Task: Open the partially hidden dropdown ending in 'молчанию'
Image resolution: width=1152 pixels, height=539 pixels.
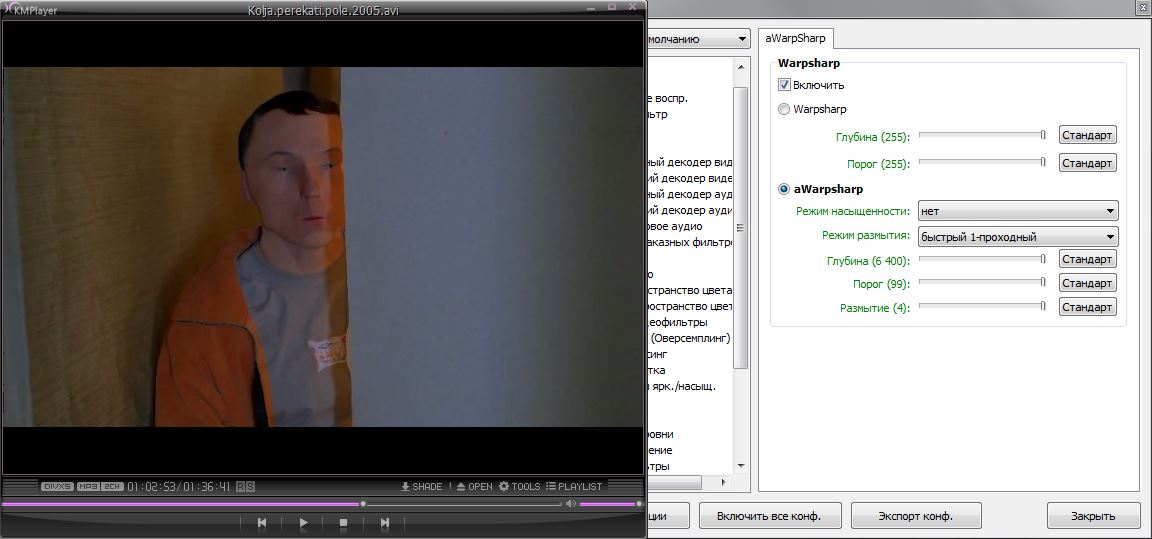Action: tap(700, 39)
